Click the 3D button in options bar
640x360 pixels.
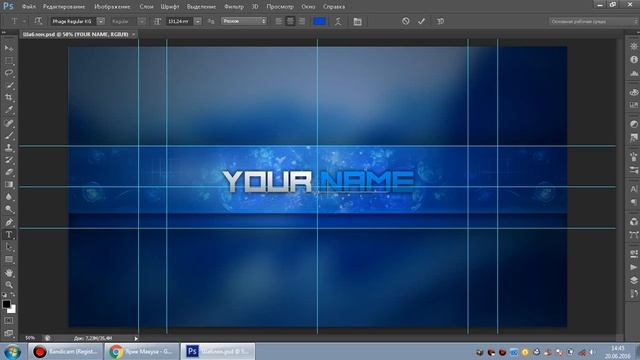[440, 21]
